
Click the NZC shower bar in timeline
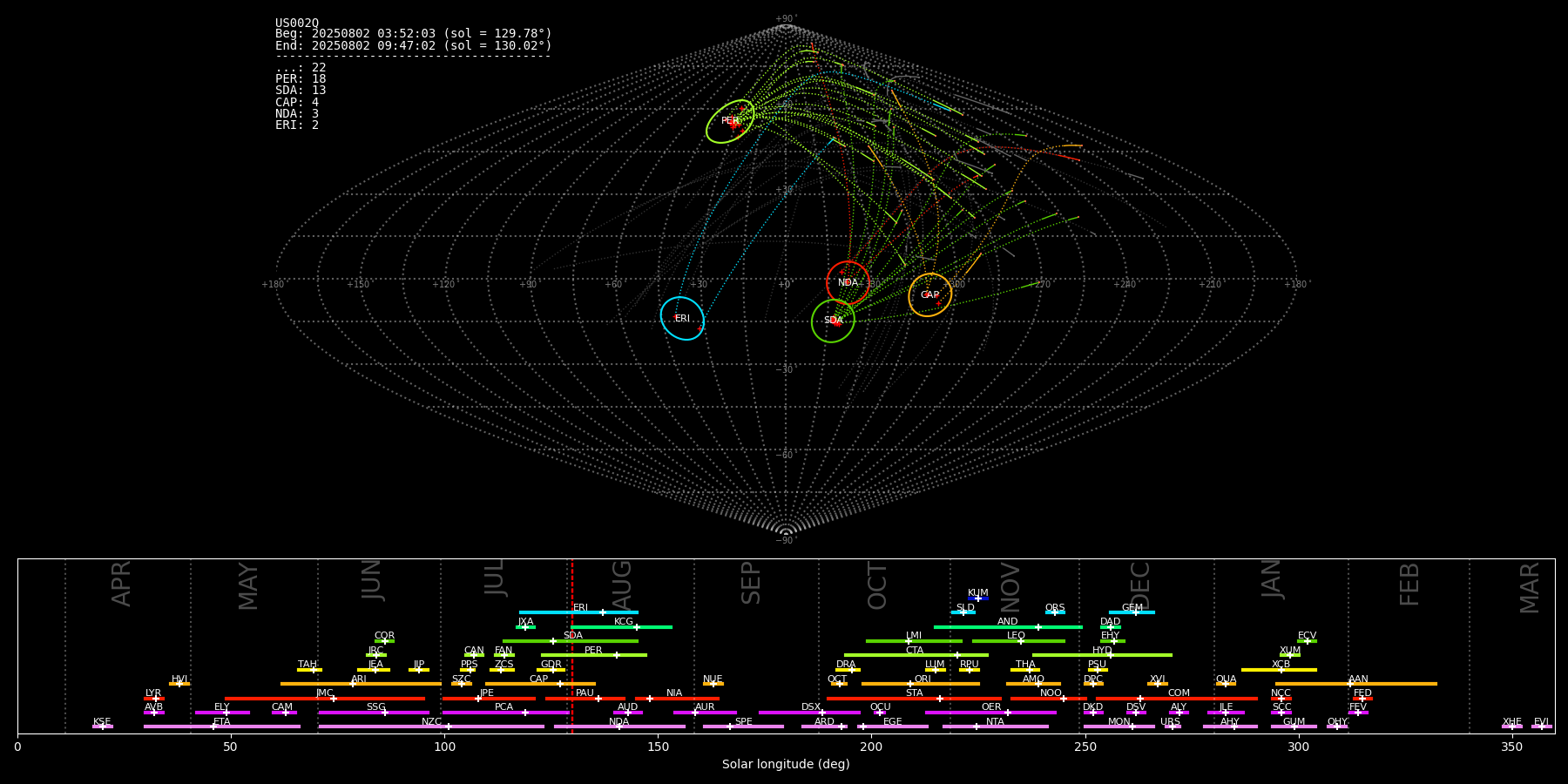pyautogui.click(x=431, y=727)
